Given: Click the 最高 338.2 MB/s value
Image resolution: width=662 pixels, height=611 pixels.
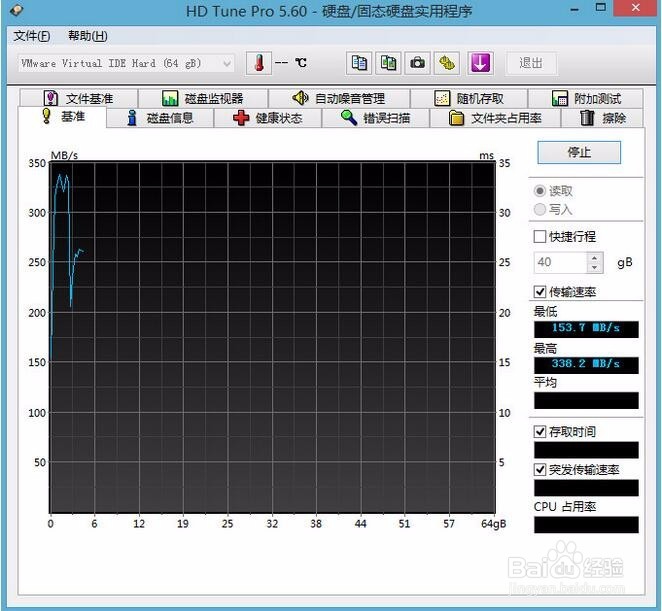Looking at the screenshot, I should (586, 365).
